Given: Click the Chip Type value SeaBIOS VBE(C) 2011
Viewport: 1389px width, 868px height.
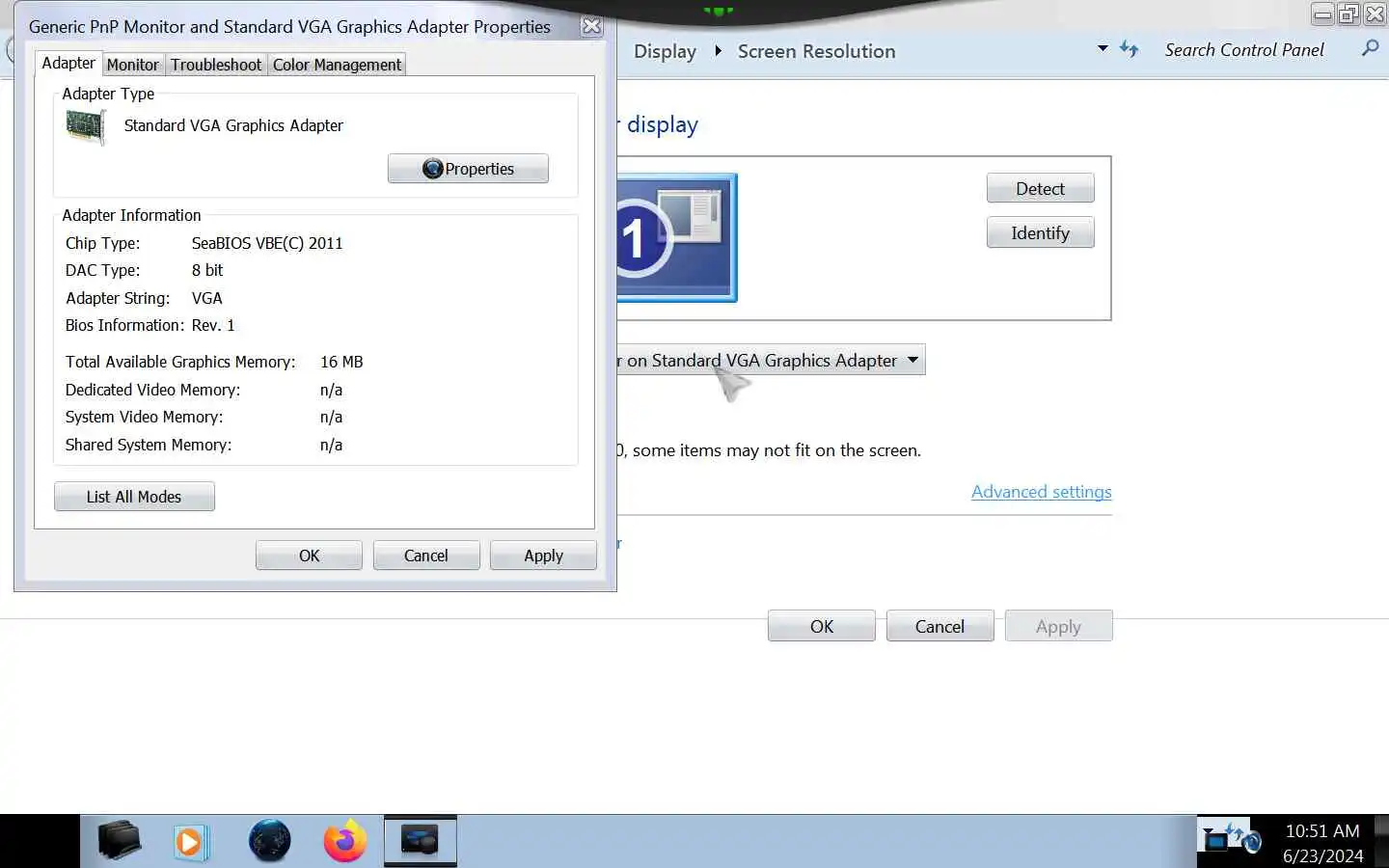Looking at the screenshot, I should pos(267,243).
